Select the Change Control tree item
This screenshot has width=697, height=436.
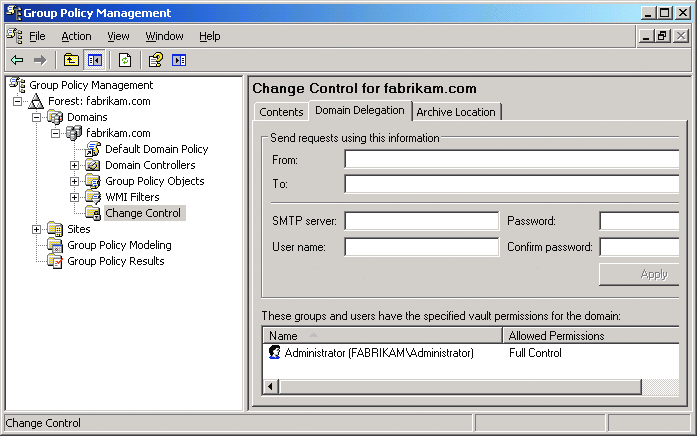tap(143, 213)
